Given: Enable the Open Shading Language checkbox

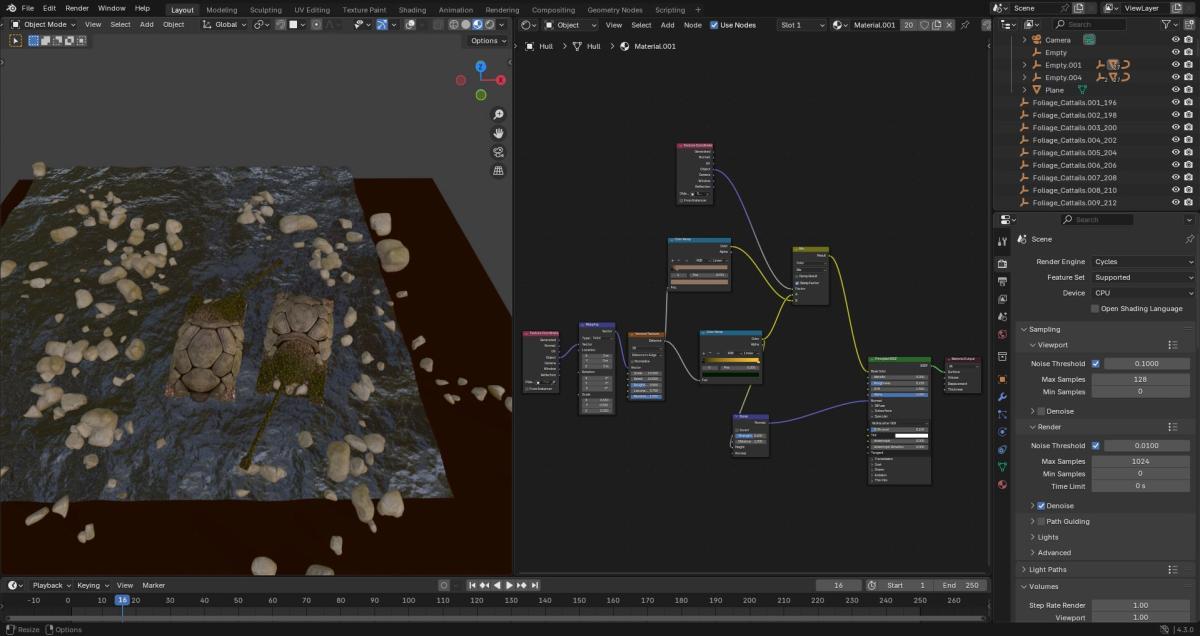Looking at the screenshot, I should (x=1095, y=309).
